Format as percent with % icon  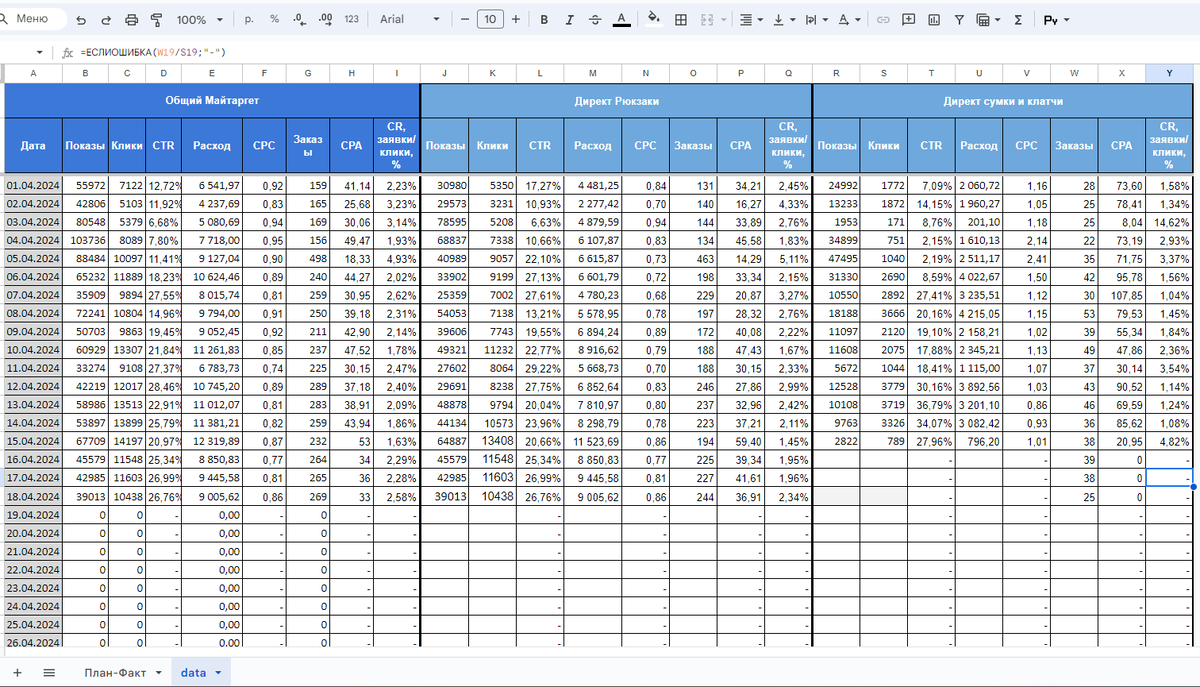(x=274, y=19)
